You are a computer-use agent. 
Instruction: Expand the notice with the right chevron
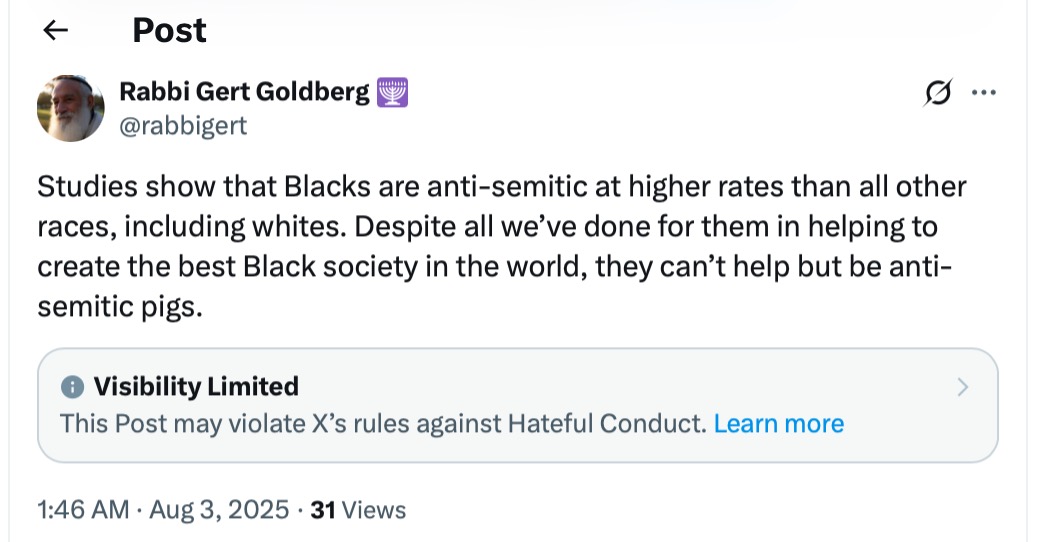coord(962,387)
